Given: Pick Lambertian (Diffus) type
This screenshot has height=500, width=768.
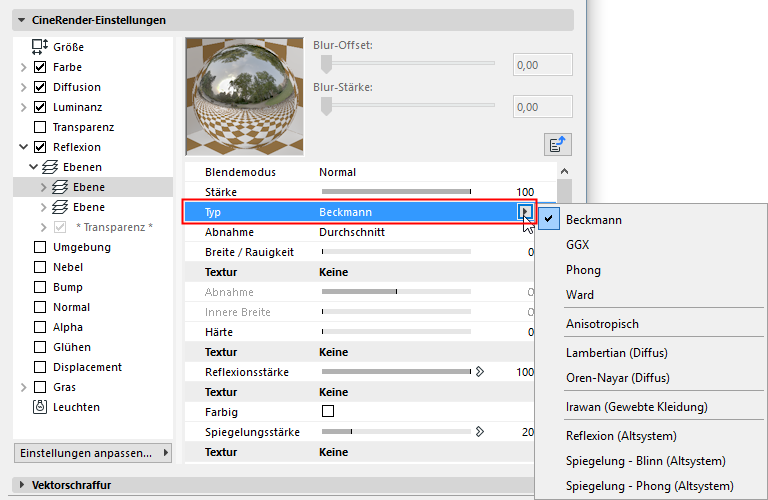Looking at the screenshot, I should tap(617, 353).
